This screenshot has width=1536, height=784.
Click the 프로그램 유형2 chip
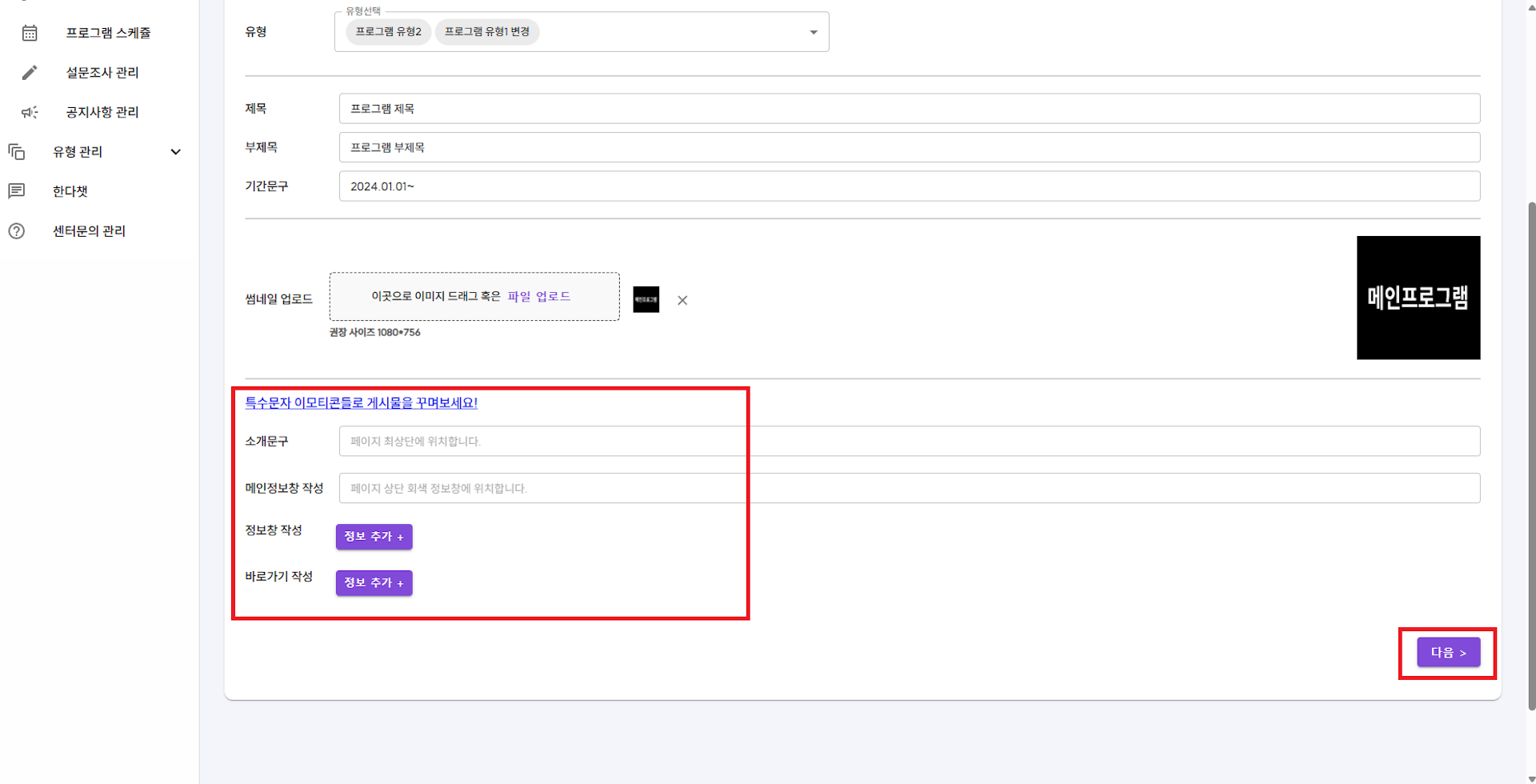click(388, 32)
